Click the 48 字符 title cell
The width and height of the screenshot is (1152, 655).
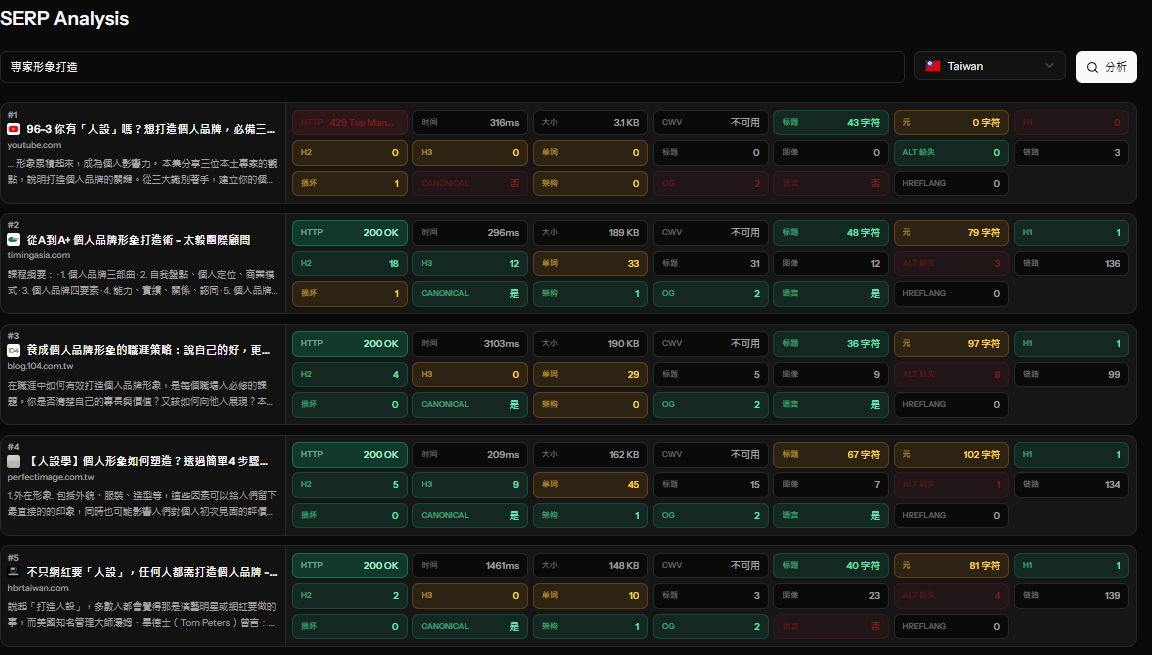click(x=831, y=233)
